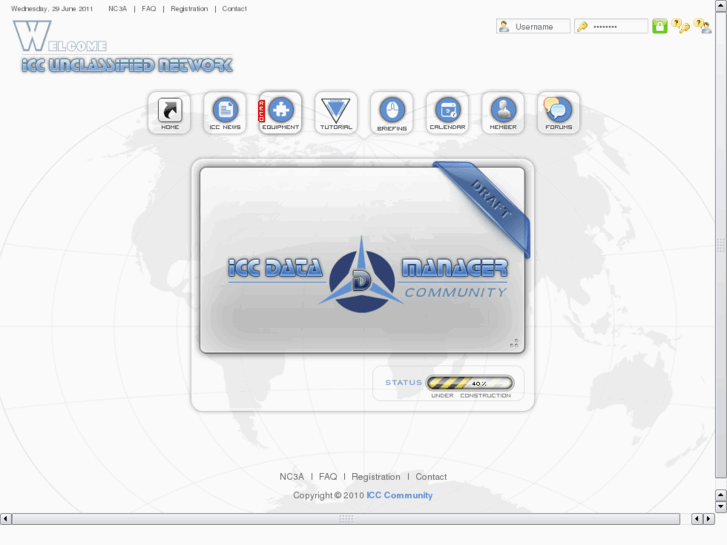Open the ICC Community copyright link

tap(399, 495)
